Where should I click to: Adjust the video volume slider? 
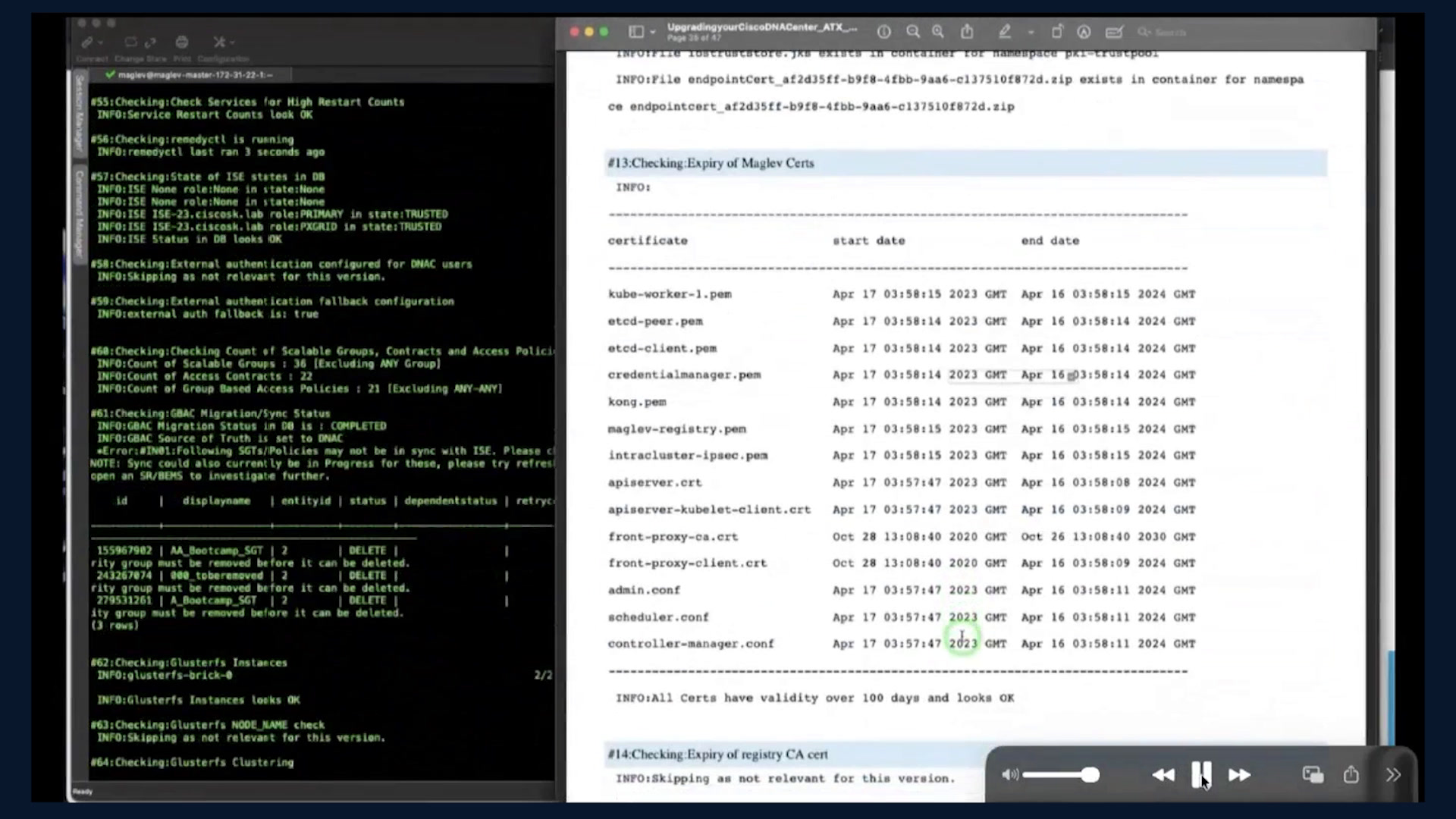[x=1060, y=775]
